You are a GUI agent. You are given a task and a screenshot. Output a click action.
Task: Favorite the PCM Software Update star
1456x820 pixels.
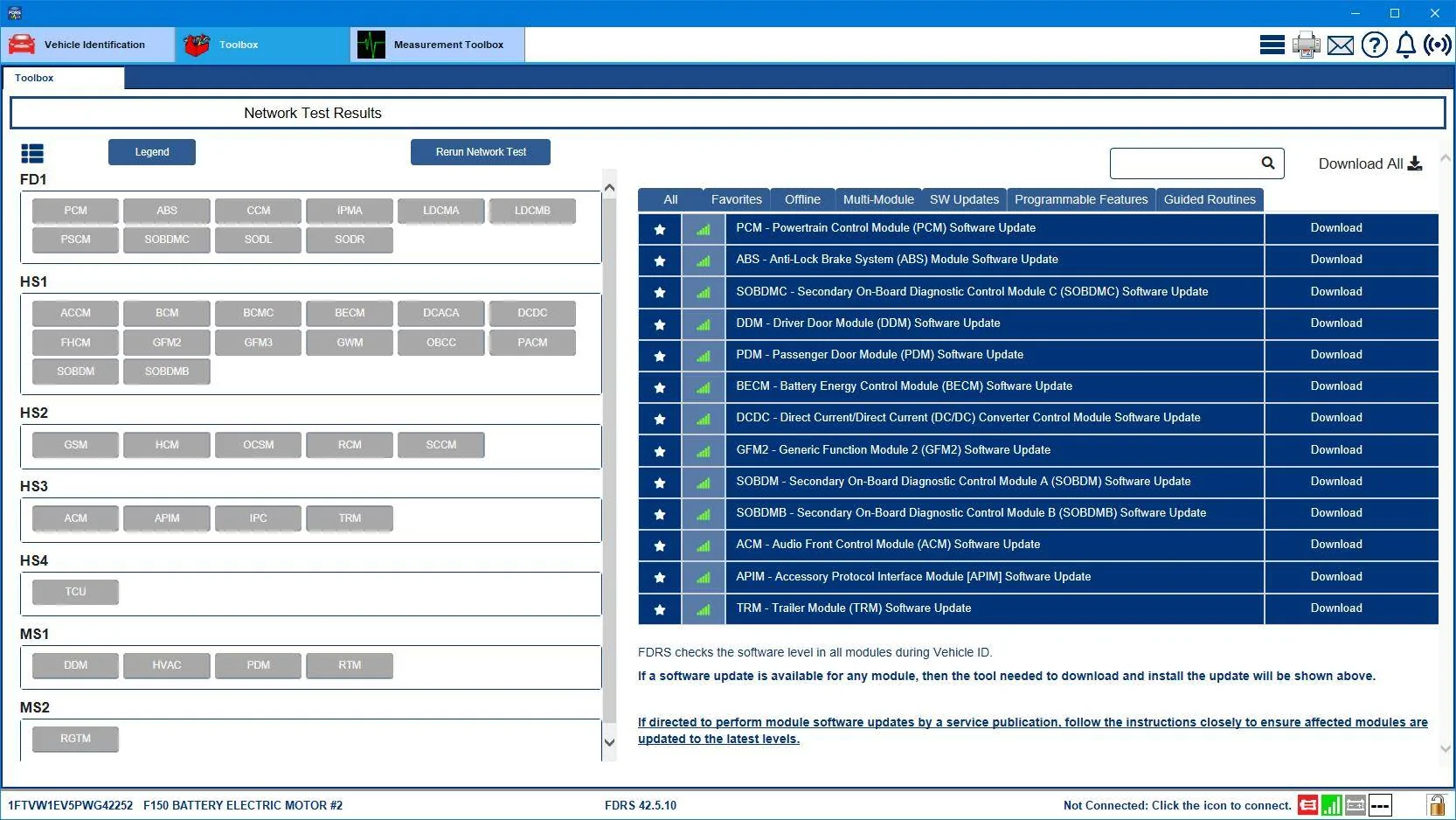point(660,229)
